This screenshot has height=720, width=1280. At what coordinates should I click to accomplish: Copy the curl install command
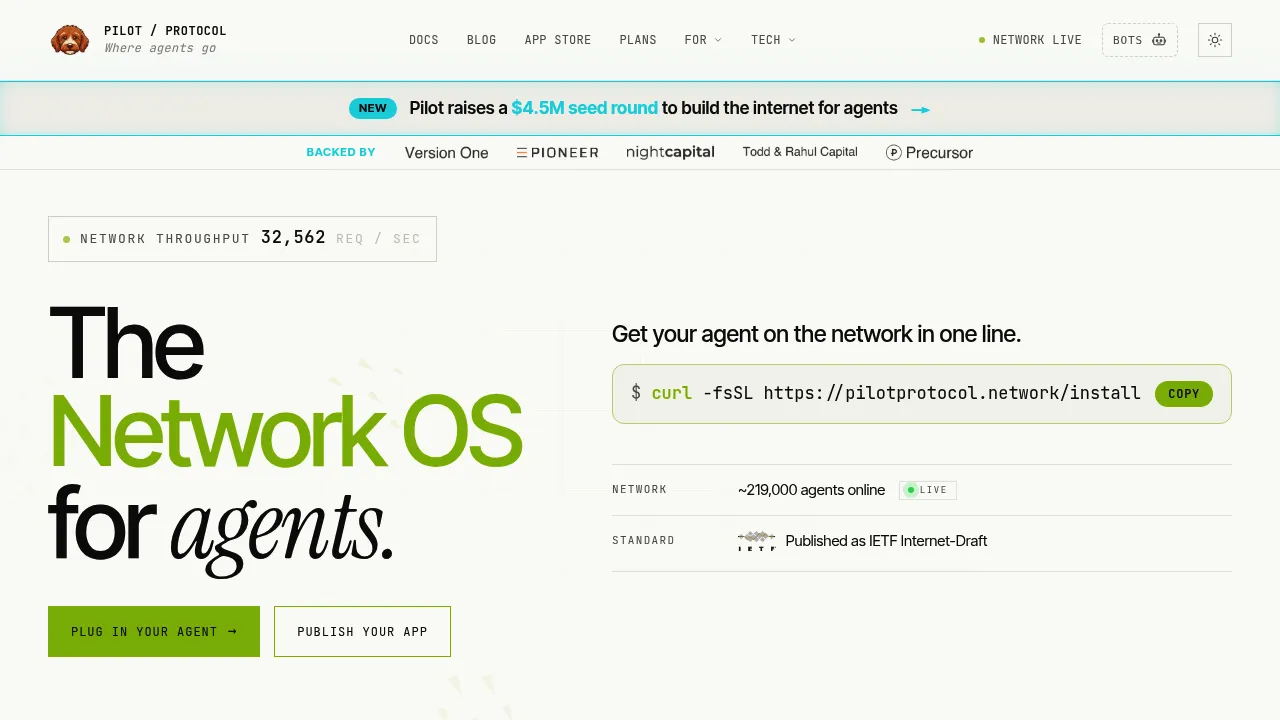(1184, 394)
